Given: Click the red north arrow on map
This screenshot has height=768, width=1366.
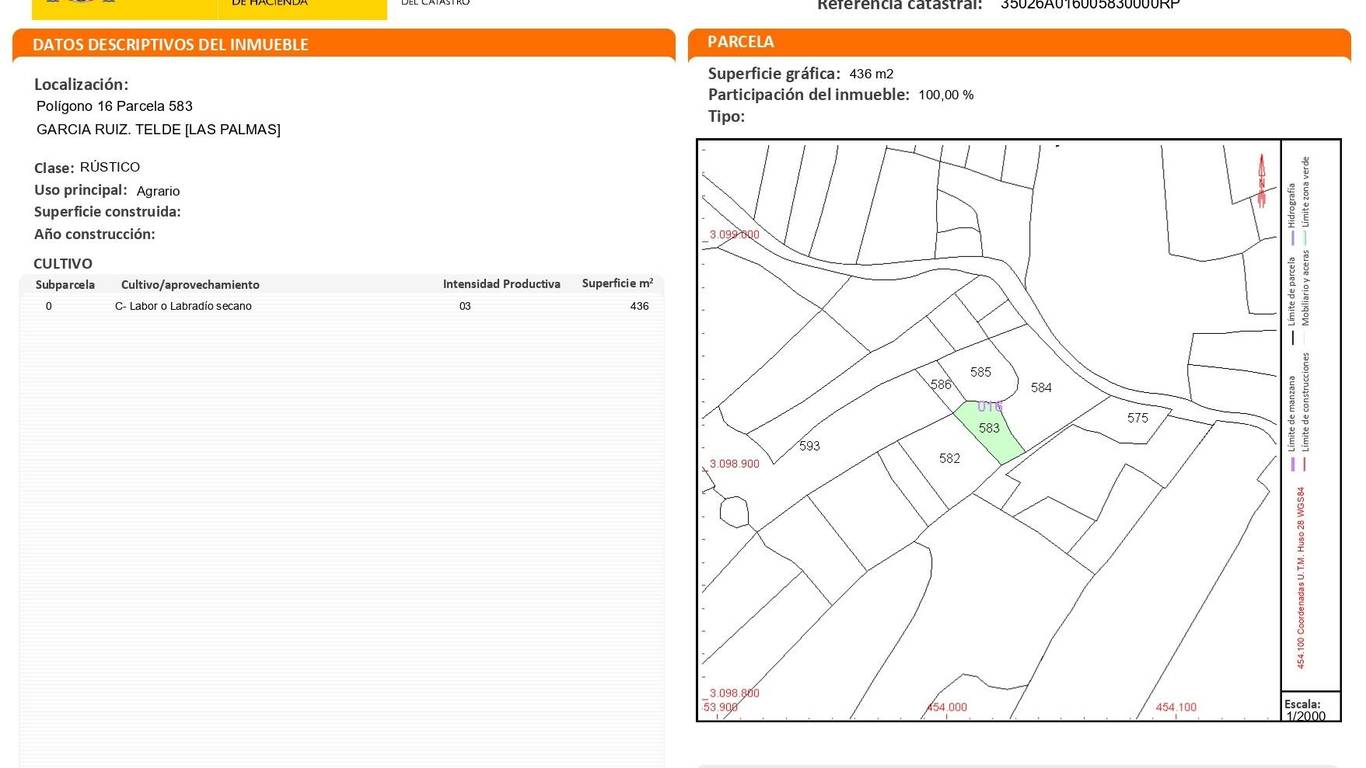Looking at the screenshot, I should coord(1262,180).
